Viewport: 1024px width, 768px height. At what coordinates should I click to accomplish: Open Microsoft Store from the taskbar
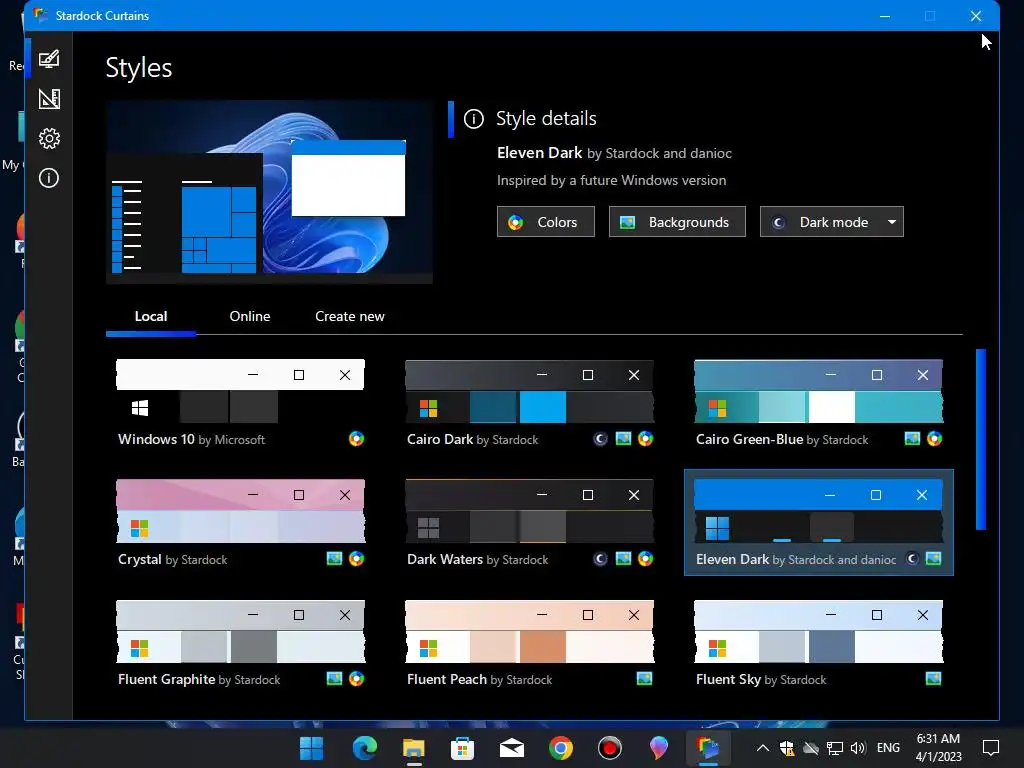click(x=462, y=748)
